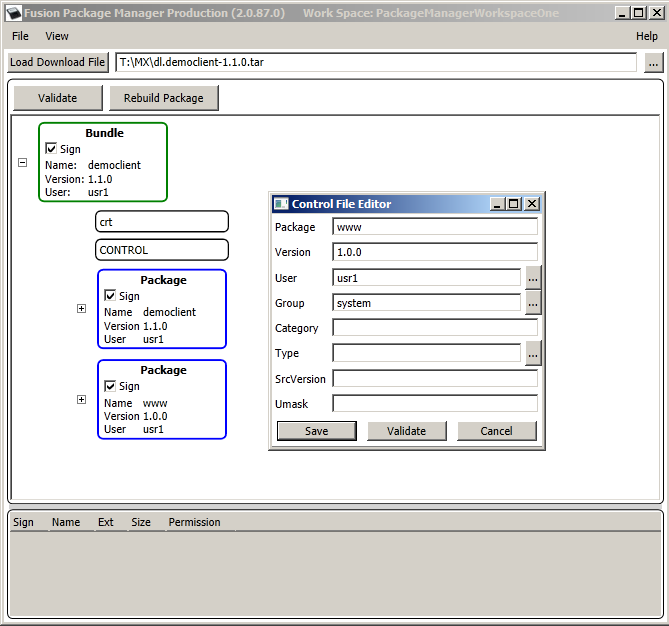Expand the www package node
The height and width of the screenshot is (626, 669).
[81, 399]
